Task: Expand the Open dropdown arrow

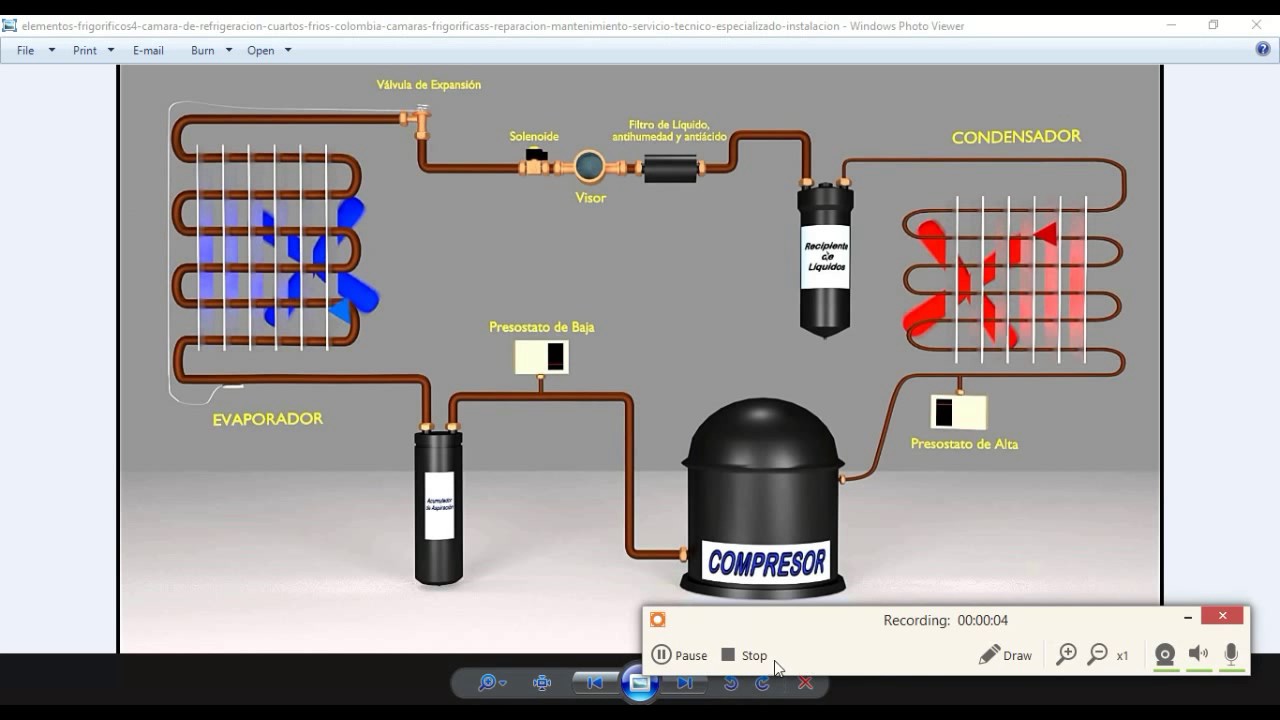Action: pyautogui.click(x=288, y=50)
